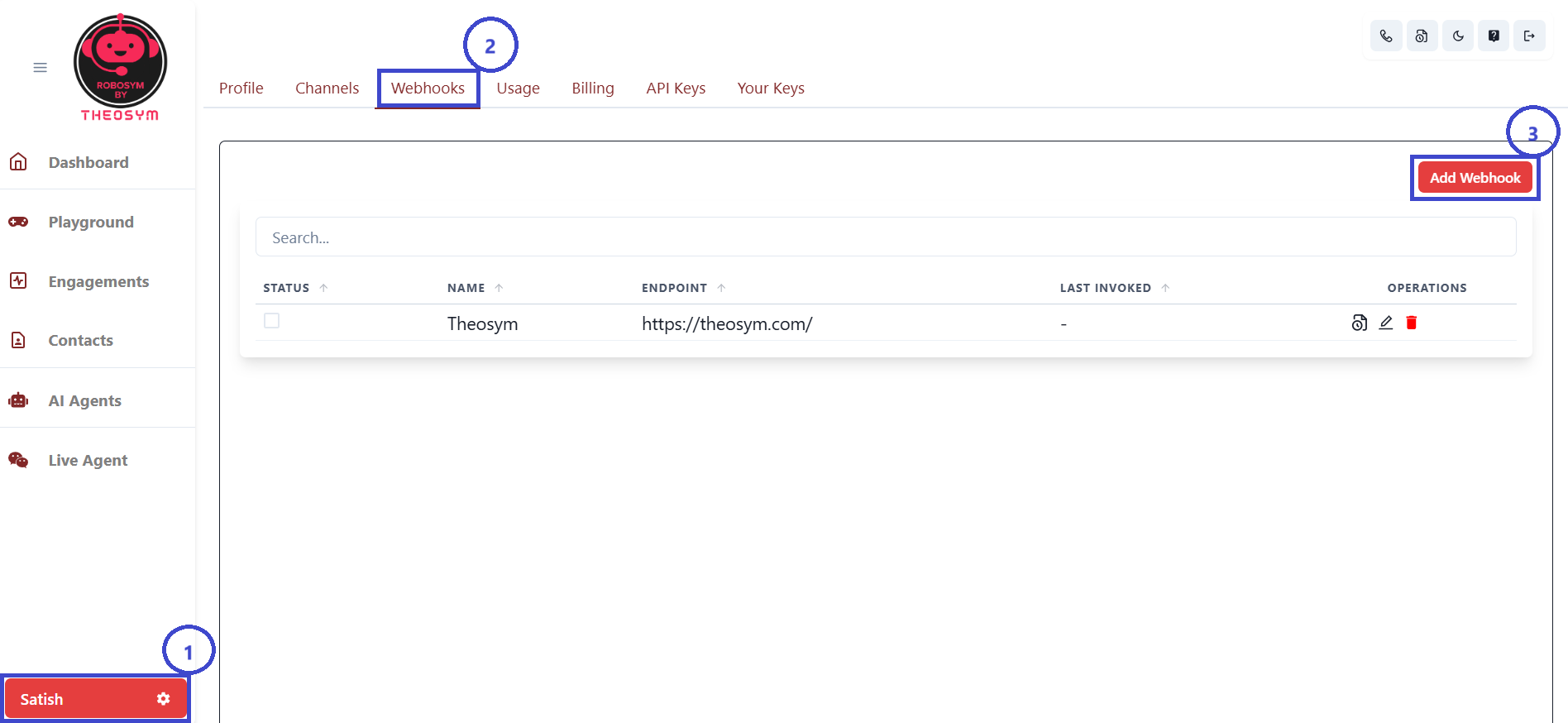Focus the Search... input field
1568x723 pixels.
[x=886, y=237]
